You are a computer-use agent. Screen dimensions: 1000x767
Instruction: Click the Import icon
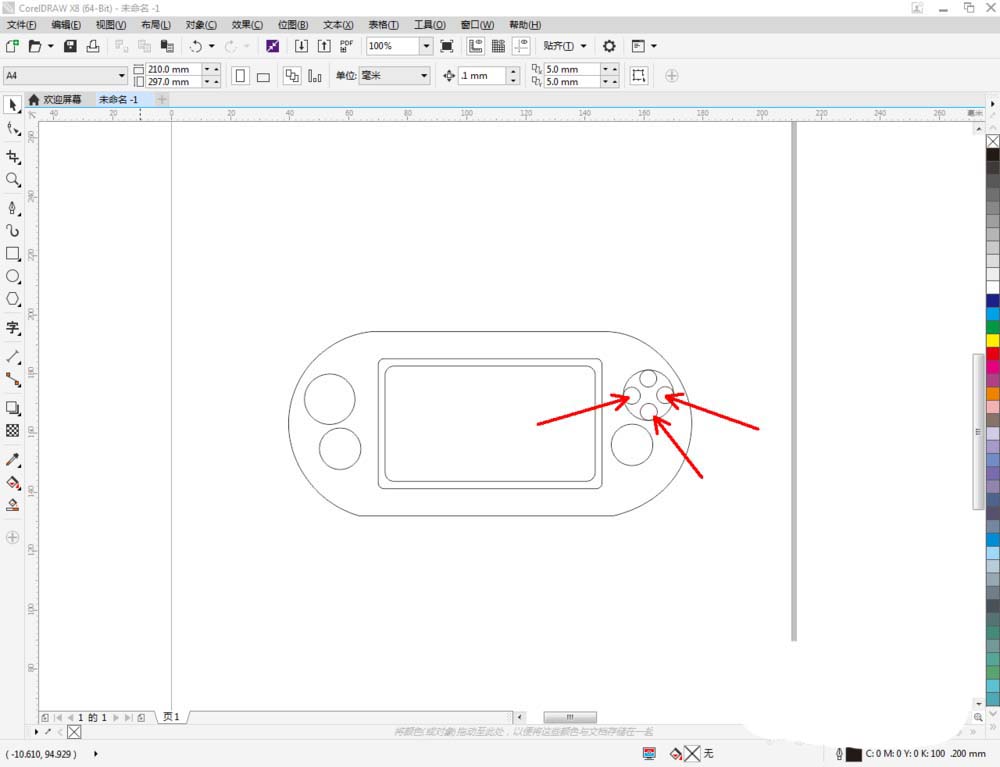coord(301,46)
